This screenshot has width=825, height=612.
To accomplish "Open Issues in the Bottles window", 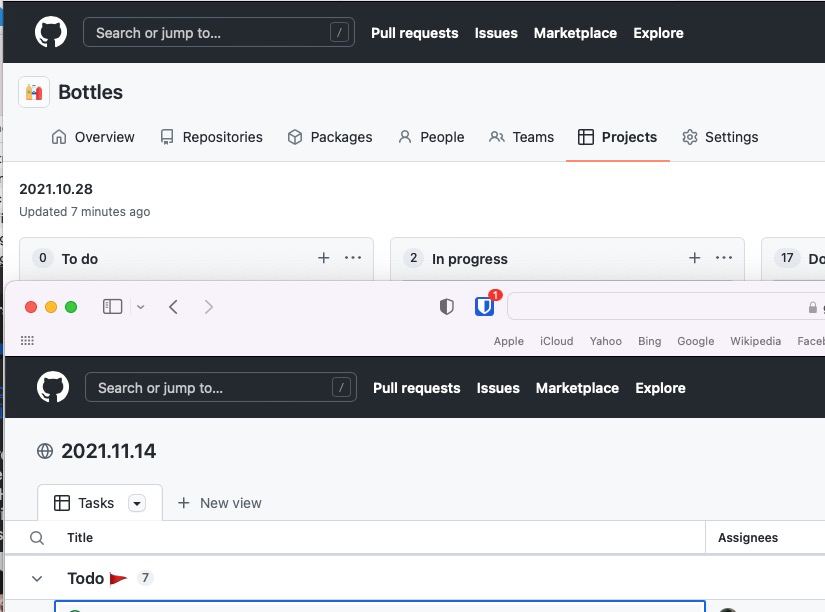I will [496, 33].
